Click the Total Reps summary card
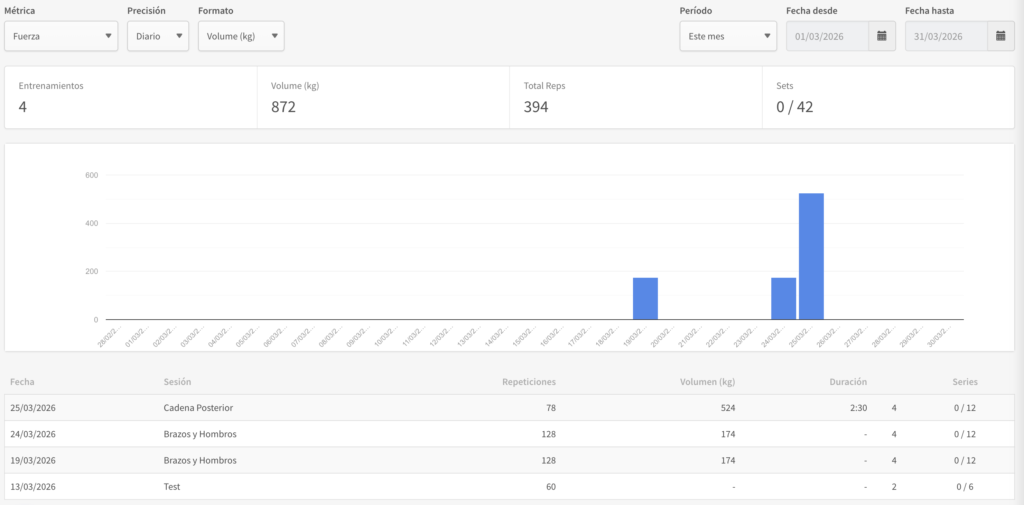This screenshot has width=1024, height=505. 635,97
